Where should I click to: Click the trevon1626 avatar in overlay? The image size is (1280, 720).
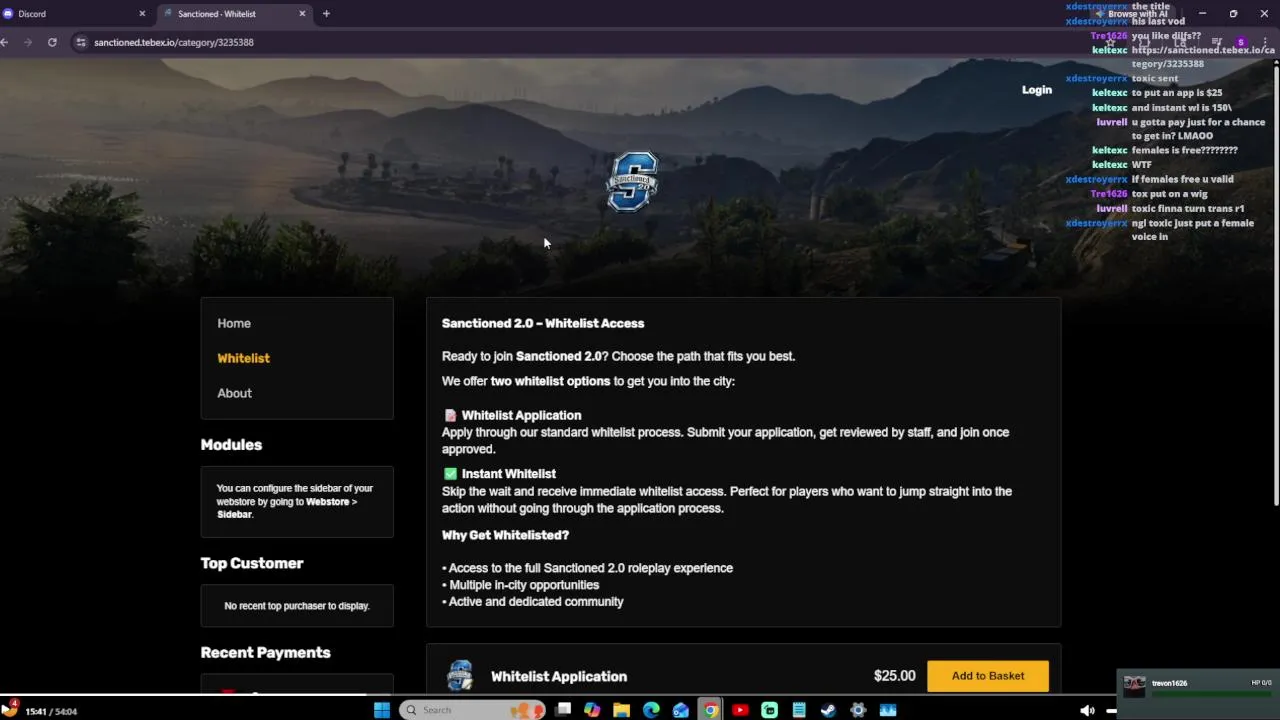click(x=1134, y=685)
